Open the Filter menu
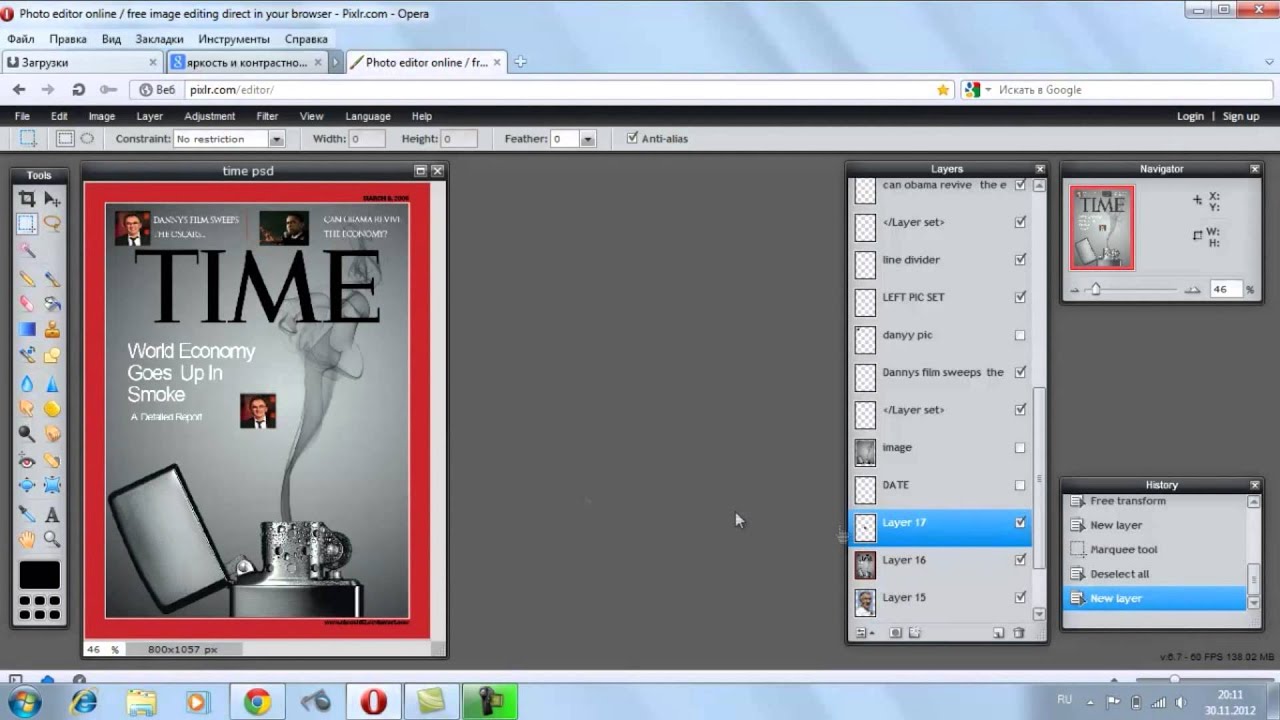Image resolution: width=1280 pixels, height=720 pixels. pos(267,116)
